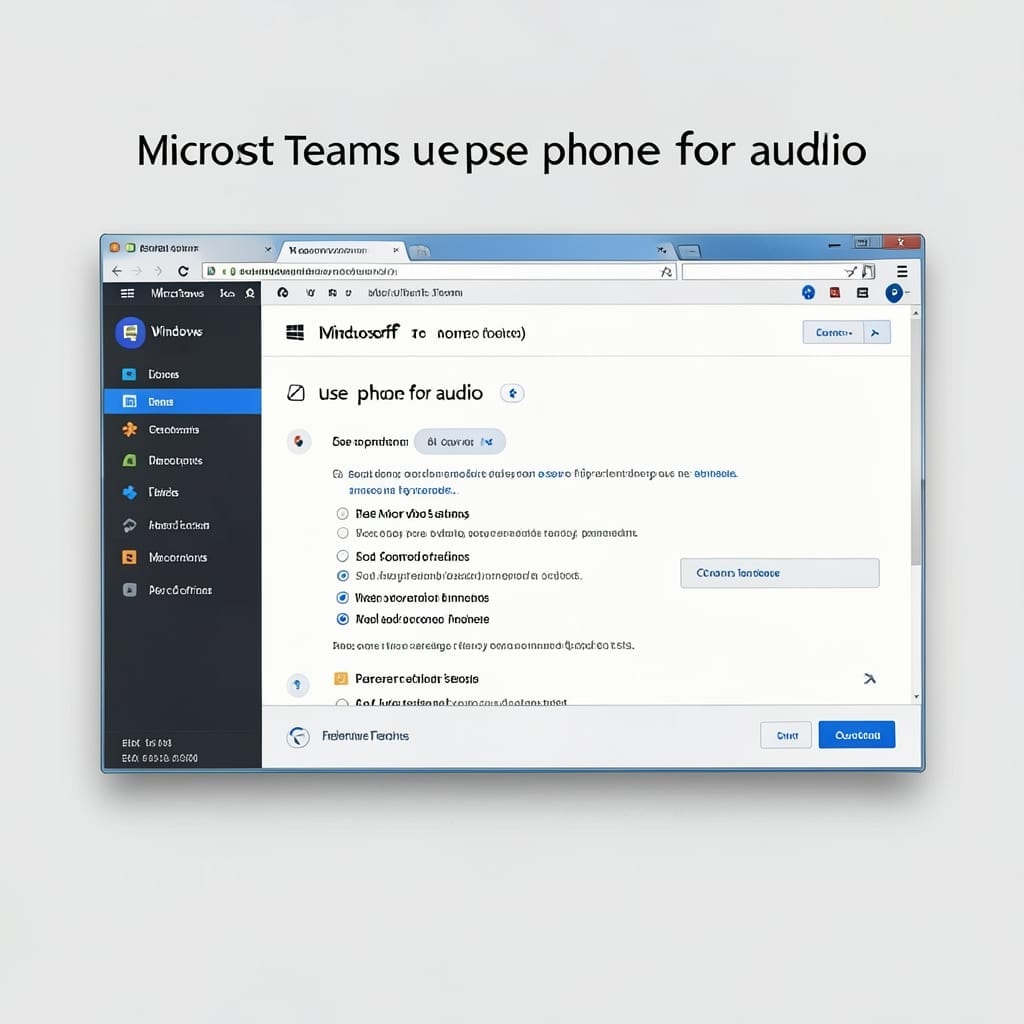The width and height of the screenshot is (1024, 1024).
Task: Open the first sidebar item with blue square icon
Action: (129, 374)
